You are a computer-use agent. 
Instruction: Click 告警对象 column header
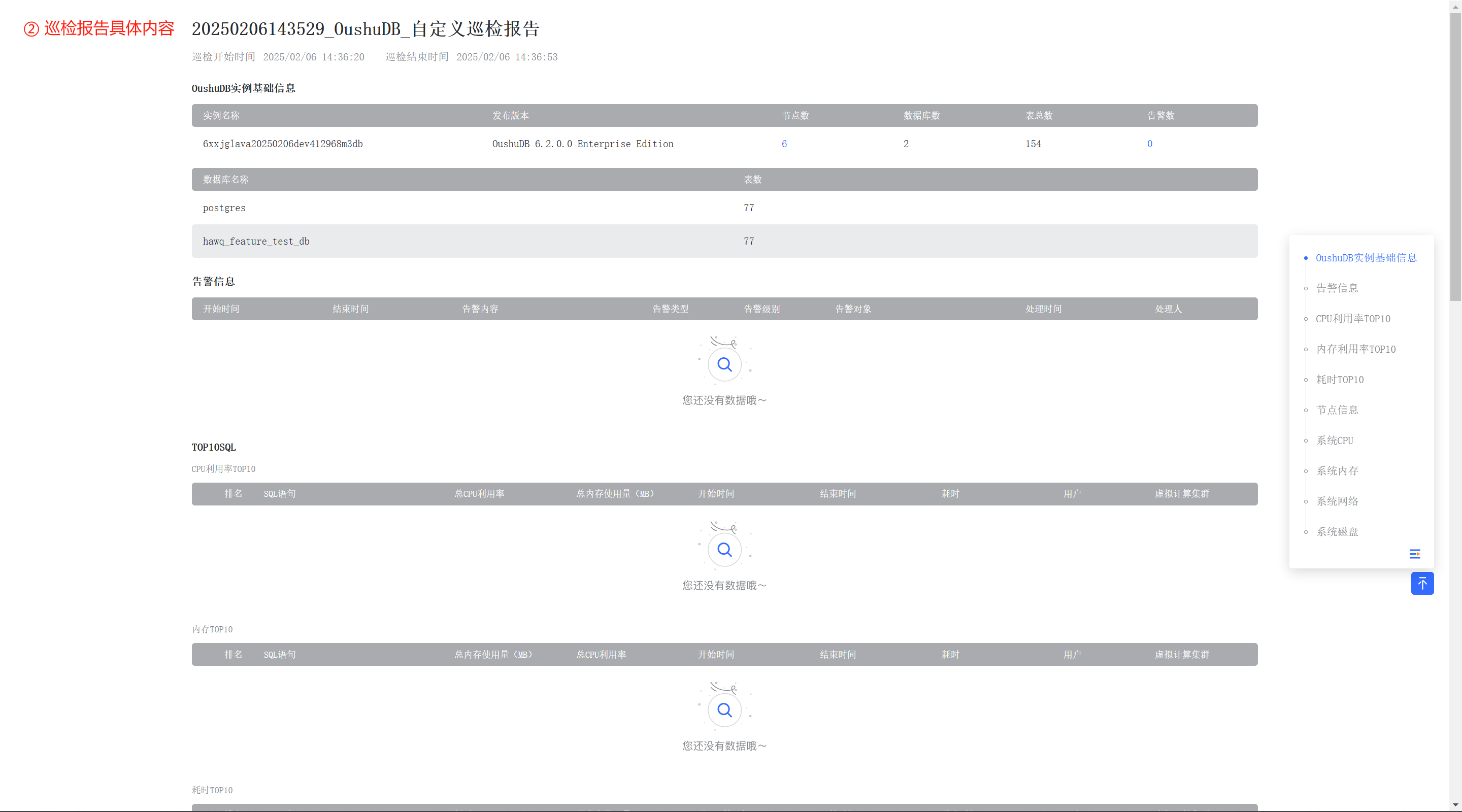(853, 309)
